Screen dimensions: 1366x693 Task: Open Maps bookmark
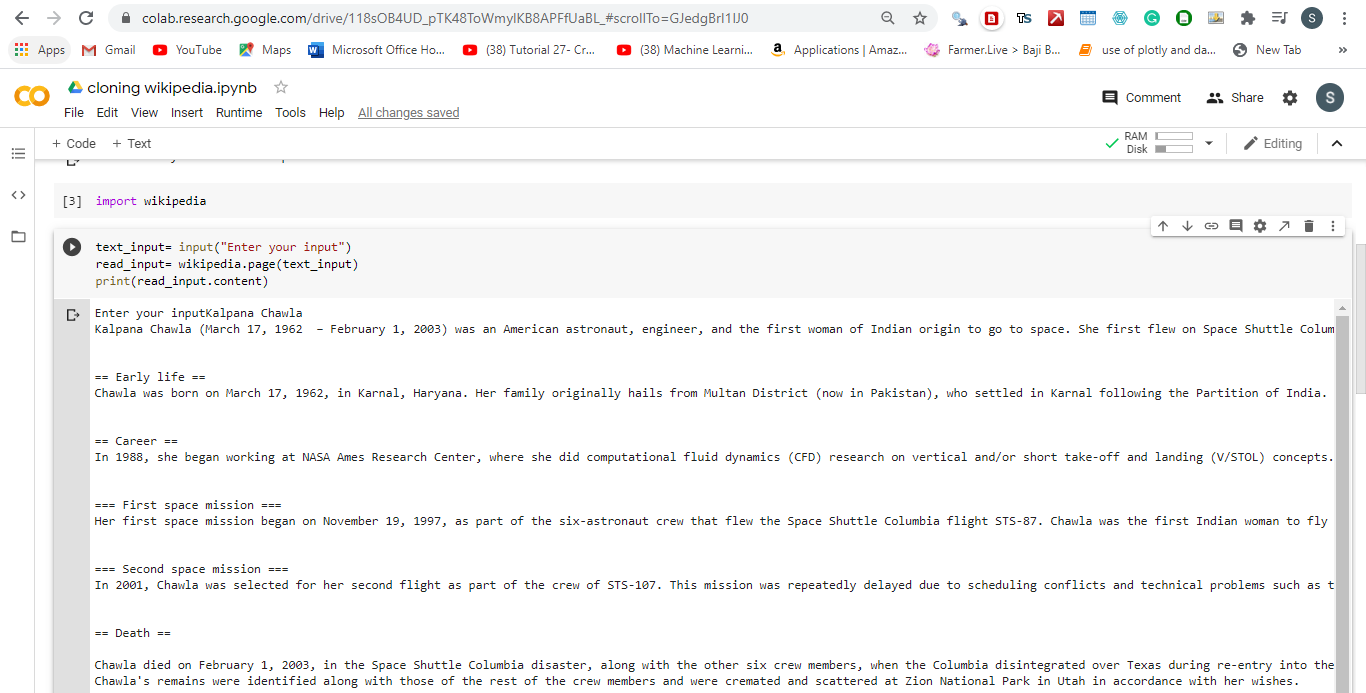265,50
